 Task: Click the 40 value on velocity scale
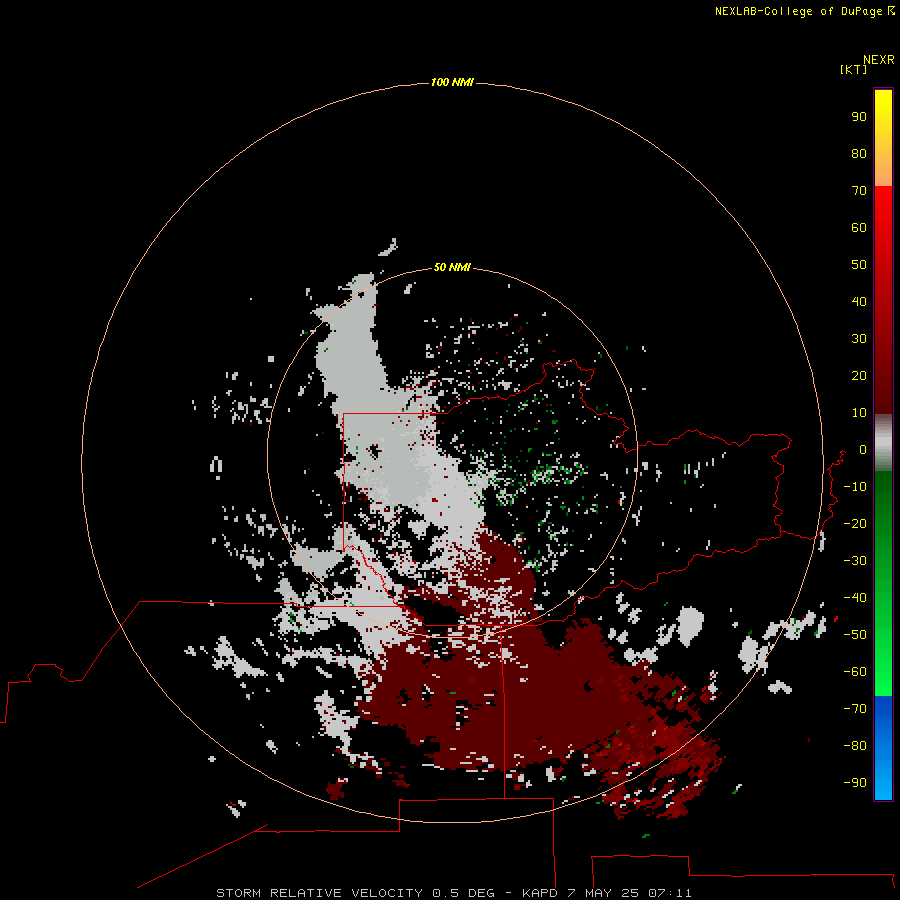[859, 302]
